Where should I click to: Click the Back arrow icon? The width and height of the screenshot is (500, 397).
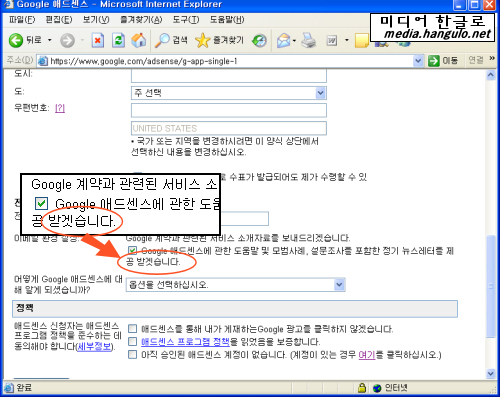pos(16,40)
